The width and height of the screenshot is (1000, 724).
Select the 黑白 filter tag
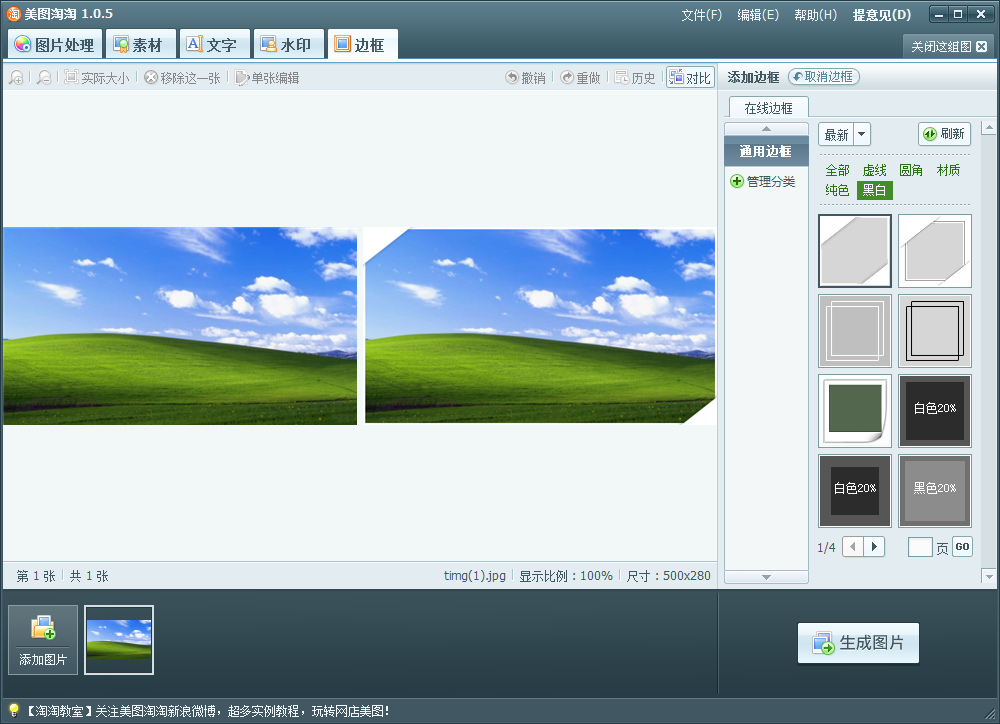(874, 190)
